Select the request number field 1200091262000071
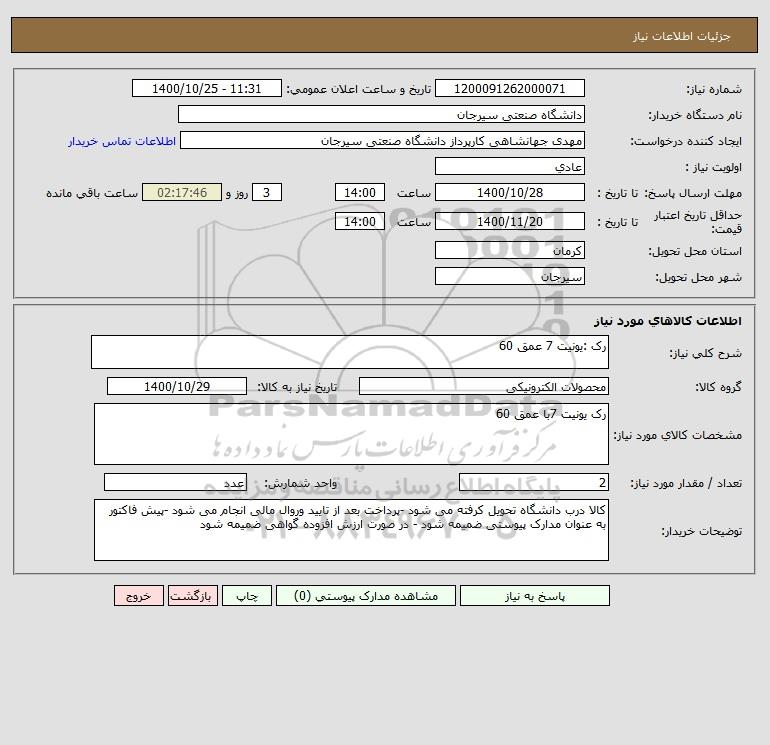Image resolution: width=770 pixels, height=745 pixels. [510, 88]
